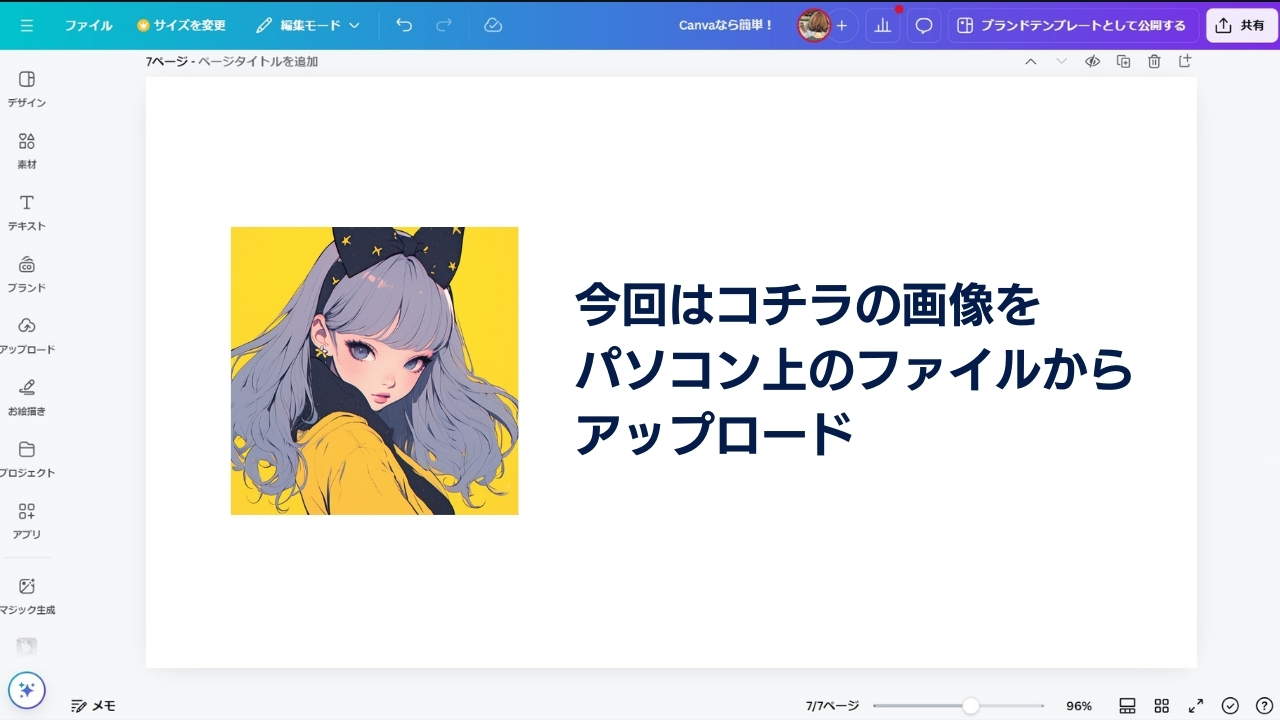Open the ファイル menu
The width and height of the screenshot is (1280, 720).
[x=89, y=25]
